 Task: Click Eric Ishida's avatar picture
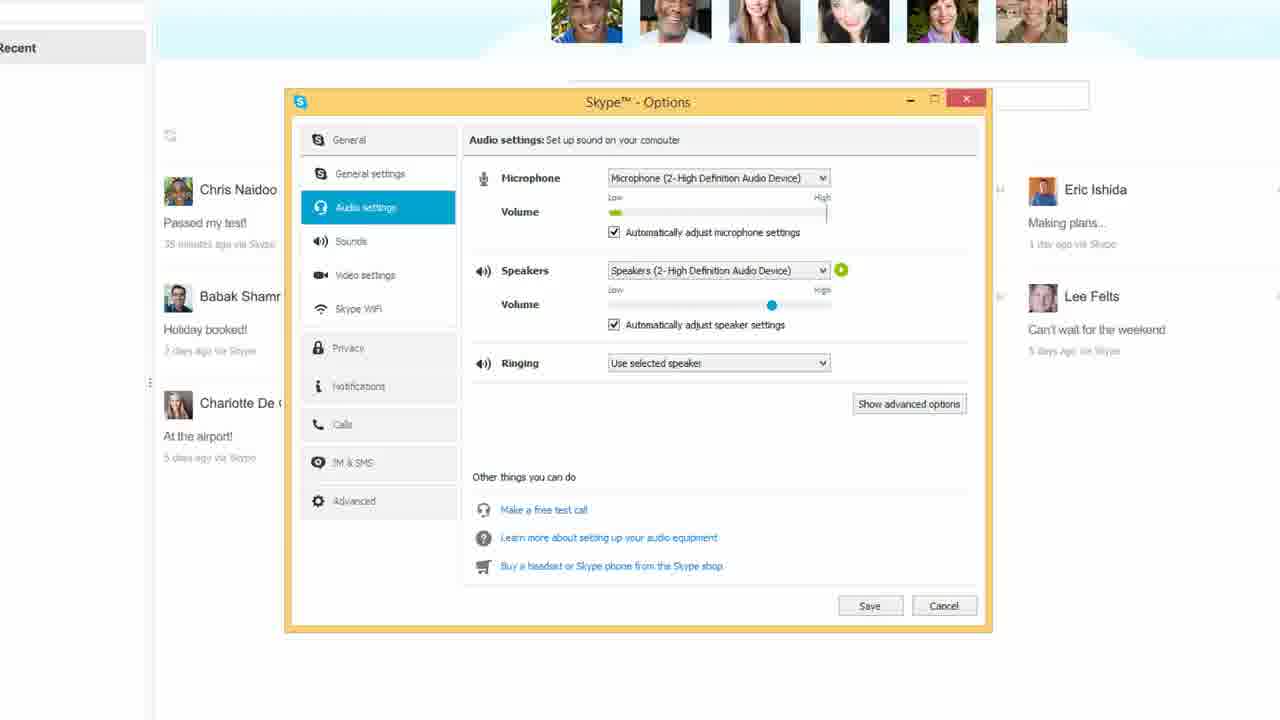tap(1043, 191)
